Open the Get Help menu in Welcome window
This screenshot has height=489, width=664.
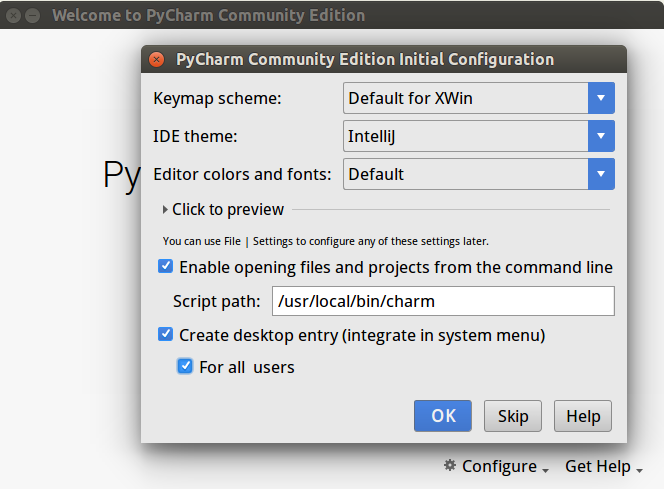click(x=604, y=466)
